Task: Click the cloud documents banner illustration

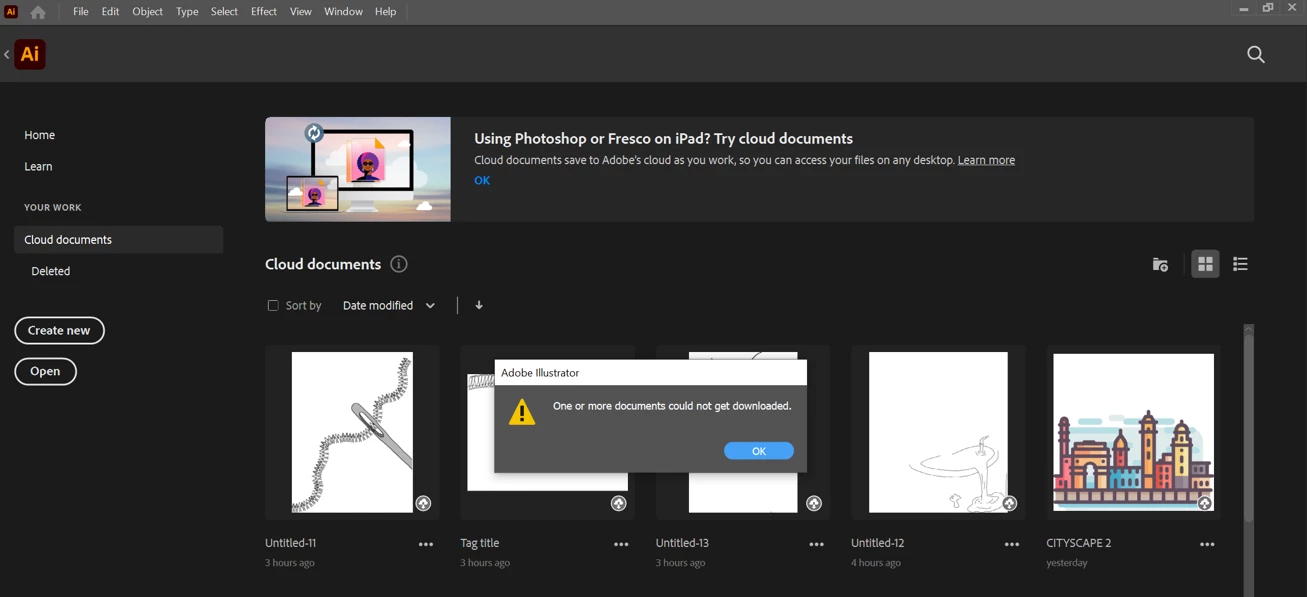Action: pyautogui.click(x=358, y=169)
